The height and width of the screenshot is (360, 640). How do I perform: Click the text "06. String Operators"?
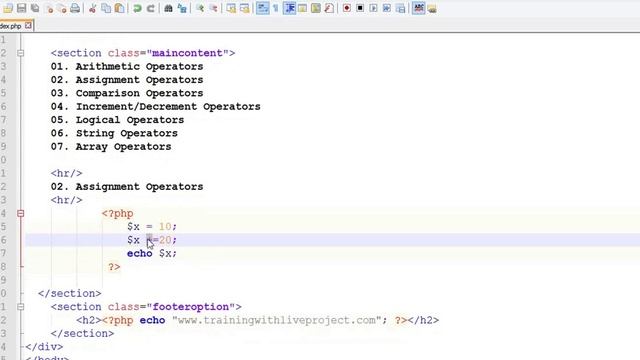coord(114,133)
